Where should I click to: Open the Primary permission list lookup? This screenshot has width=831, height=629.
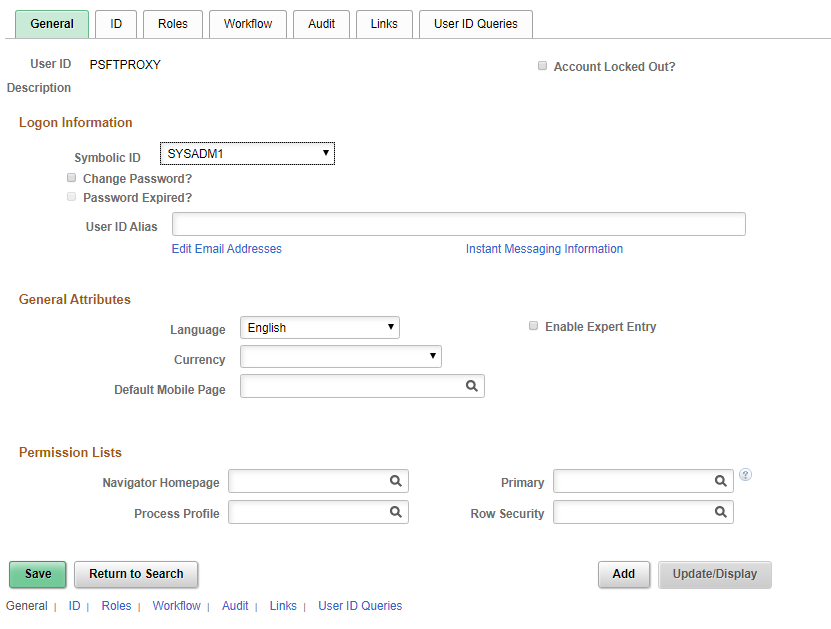click(x=720, y=481)
